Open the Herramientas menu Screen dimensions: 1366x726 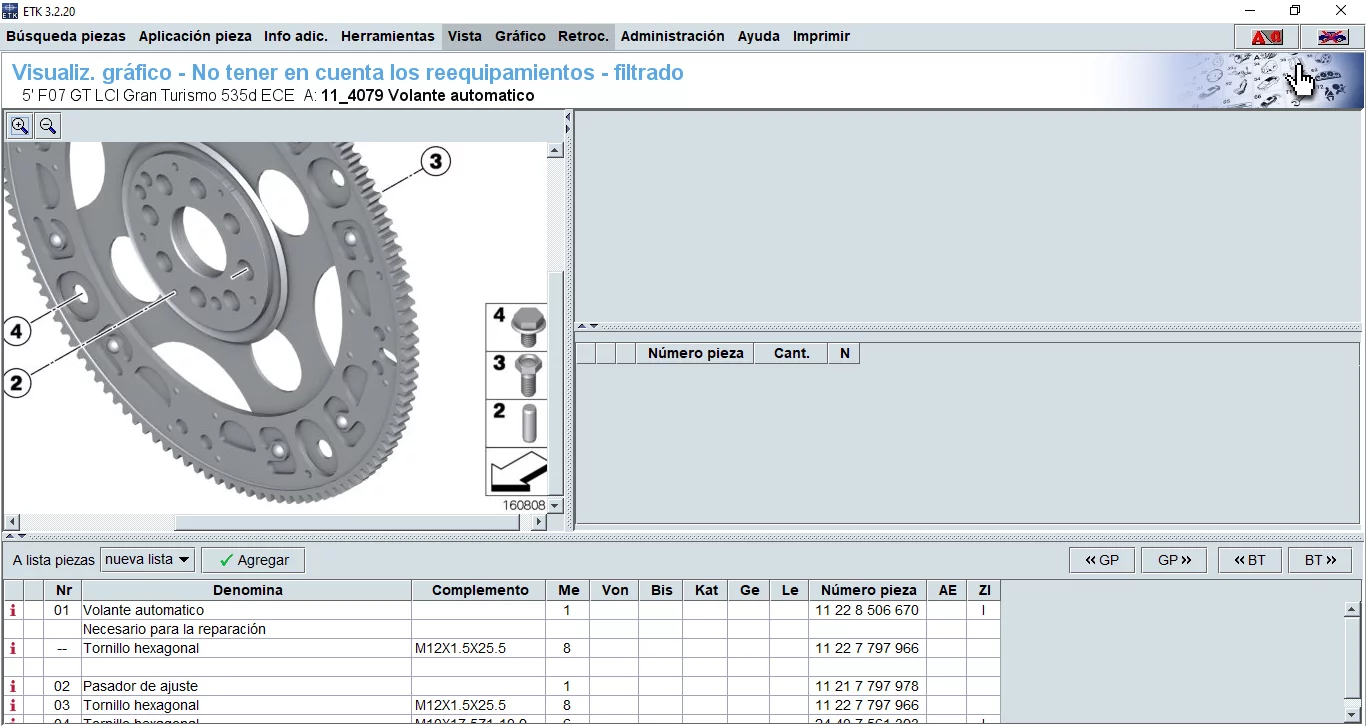(x=388, y=36)
